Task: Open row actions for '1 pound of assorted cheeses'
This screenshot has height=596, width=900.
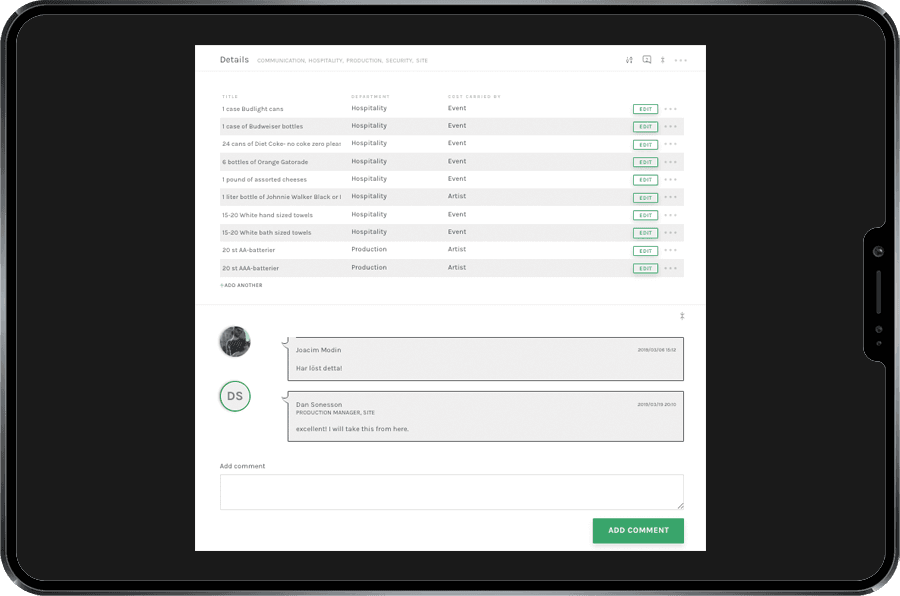Action: coord(670,179)
